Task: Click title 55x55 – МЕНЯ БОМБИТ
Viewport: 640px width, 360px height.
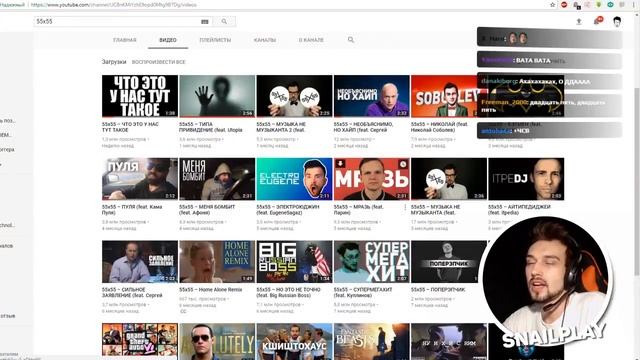Action: click(x=207, y=210)
